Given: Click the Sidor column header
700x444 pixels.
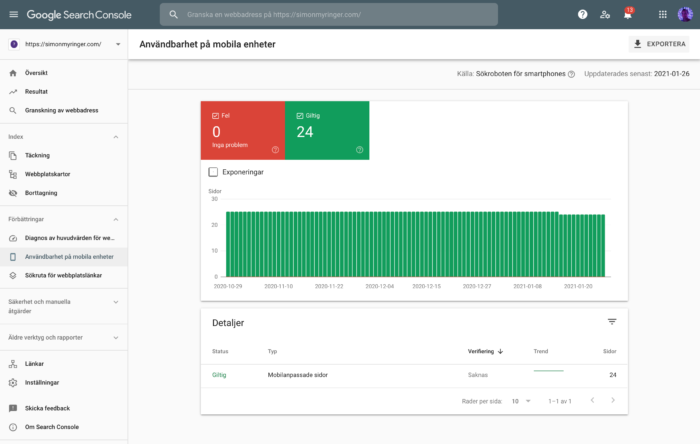Looking at the screenshot, I should 609,351.
